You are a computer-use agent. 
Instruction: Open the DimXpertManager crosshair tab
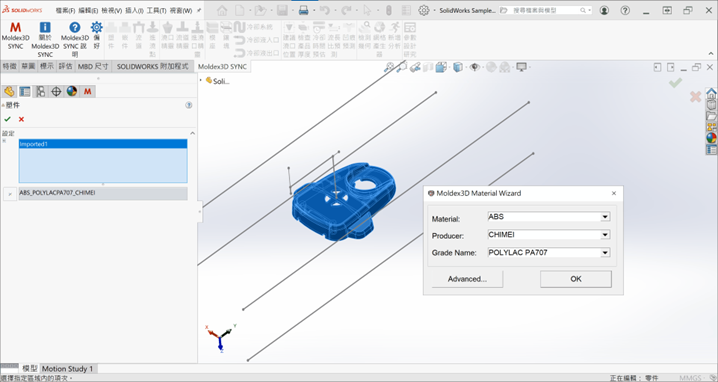tap(56, 91)
